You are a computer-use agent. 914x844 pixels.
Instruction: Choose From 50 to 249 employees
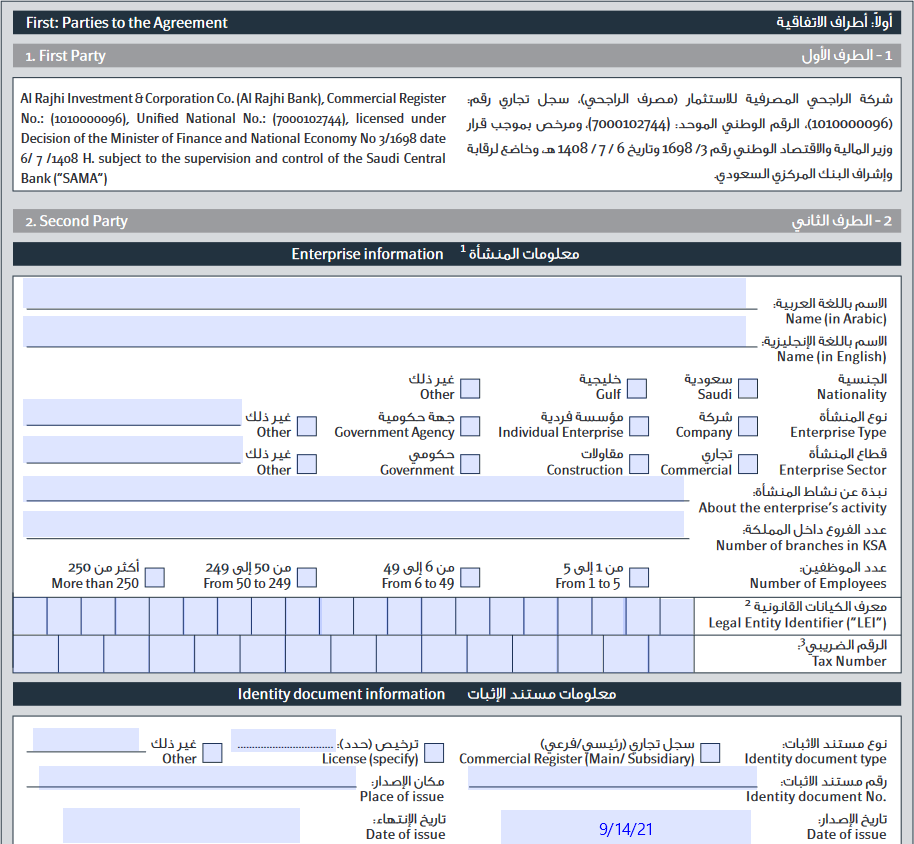307,578
